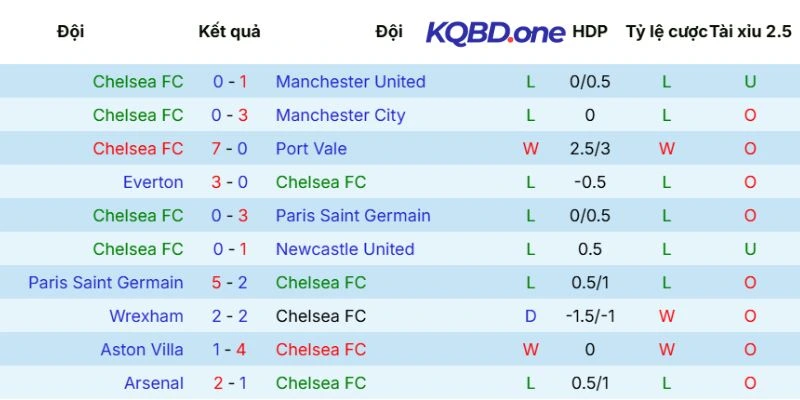Open Manchester United team link

click(350, 82)
